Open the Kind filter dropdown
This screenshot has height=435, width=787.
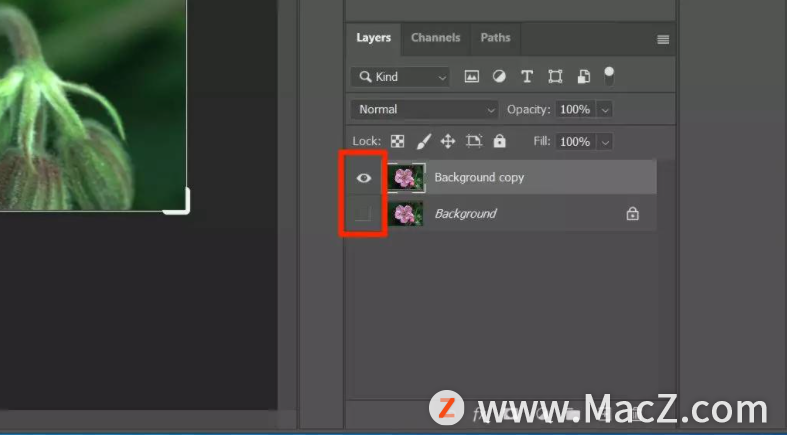pyautogui.click(x=400, y=77)
